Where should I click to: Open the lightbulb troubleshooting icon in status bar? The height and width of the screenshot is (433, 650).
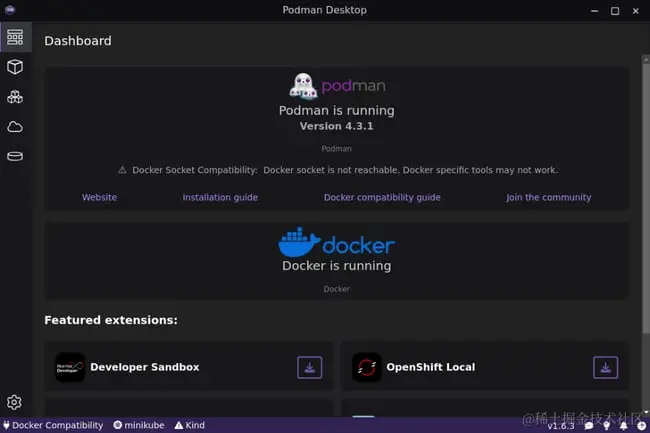point(606,426)
